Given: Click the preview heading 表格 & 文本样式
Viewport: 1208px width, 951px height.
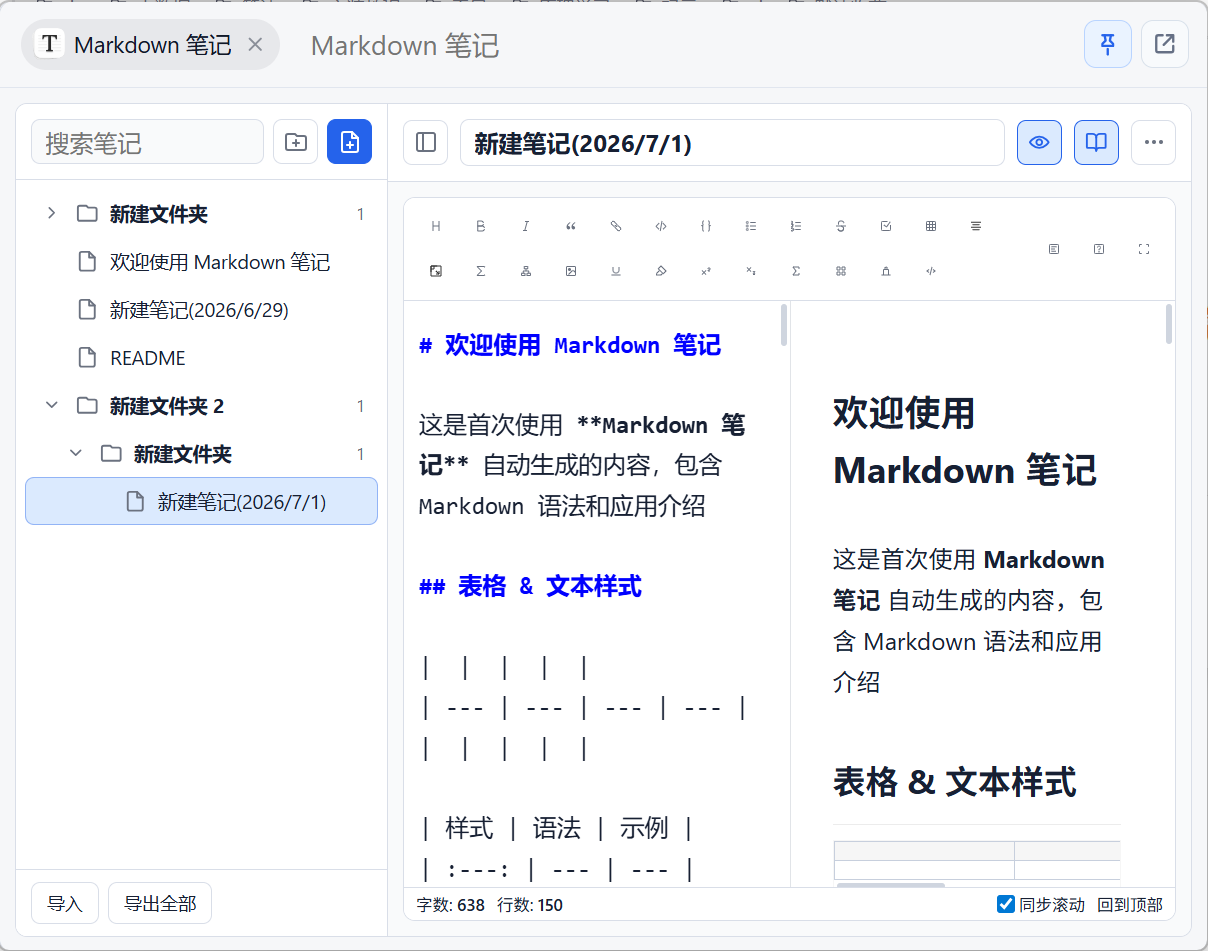Looking at the screenshot, I should (x=955, y=782).
